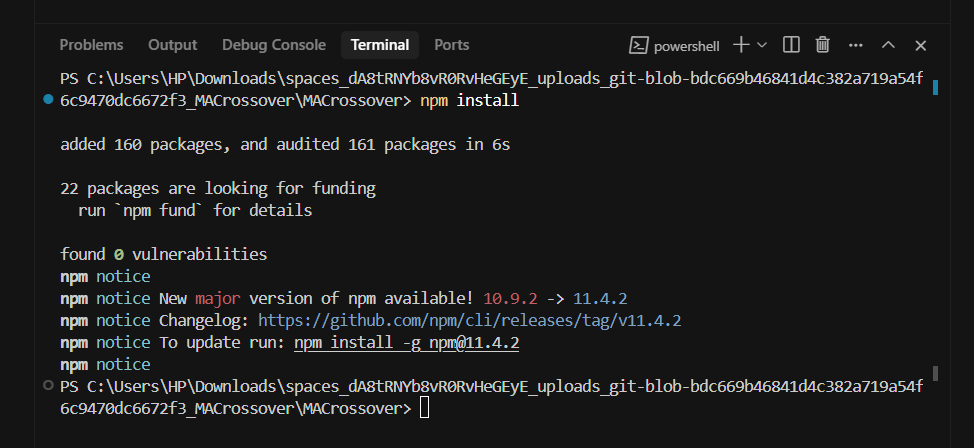Screen dimensions: 974x448
Task: Show the Debug Console tab
Action: click(274, 45)
